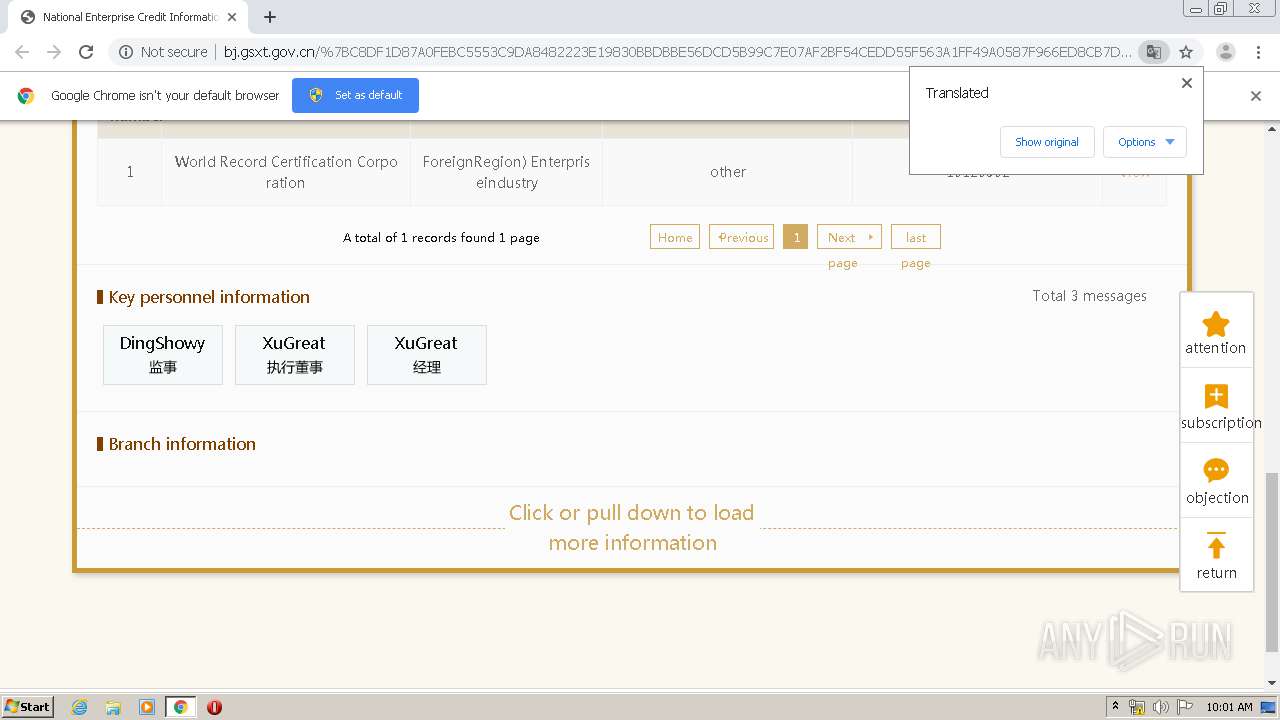Viewport: 1280px width, 720px height.
Task: Open the Start menu
Action: pos(28,707)
